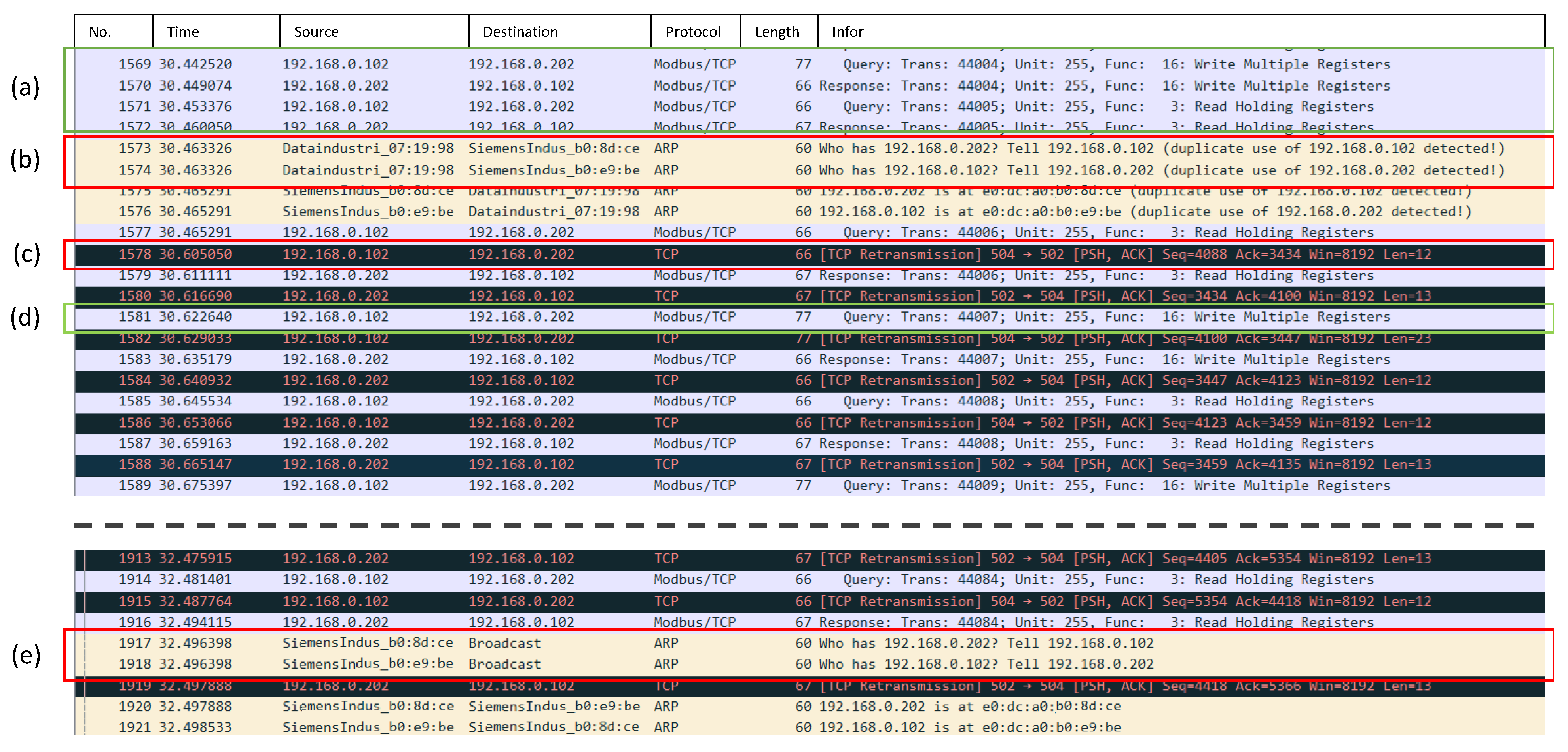The image size is (1568, 752).
Task: Select packet 1589 Write Multiple Registers query
Action: coord(791,485)
